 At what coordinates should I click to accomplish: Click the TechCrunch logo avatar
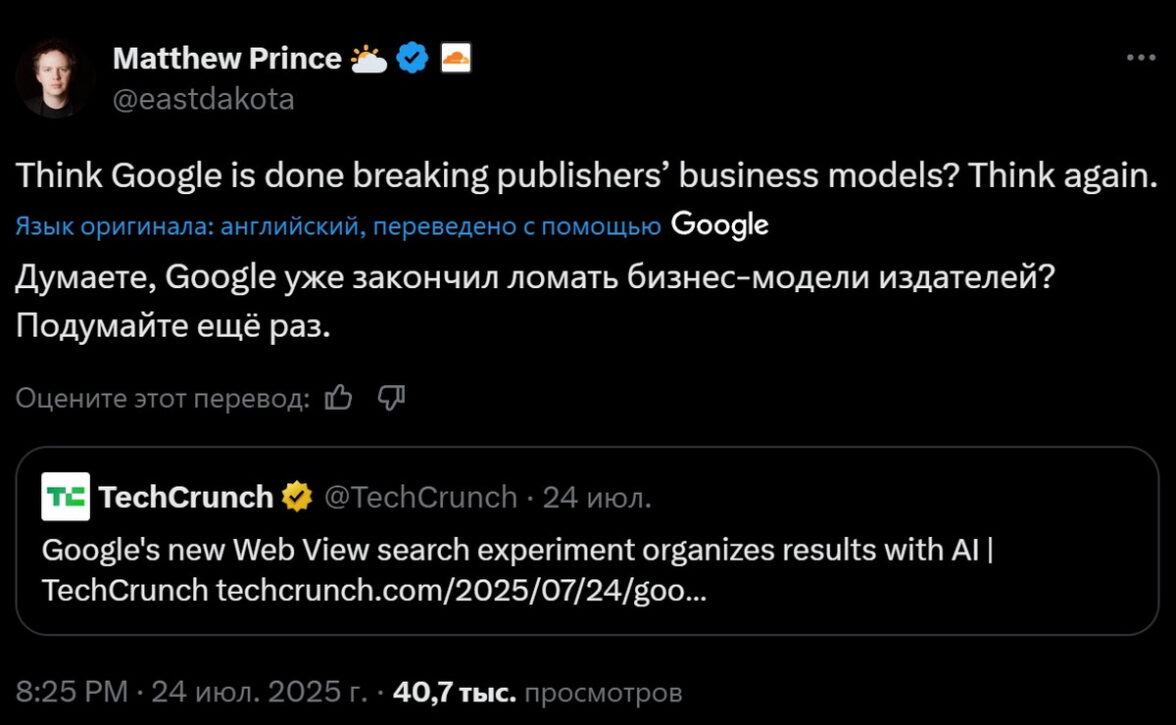[65, 497]
